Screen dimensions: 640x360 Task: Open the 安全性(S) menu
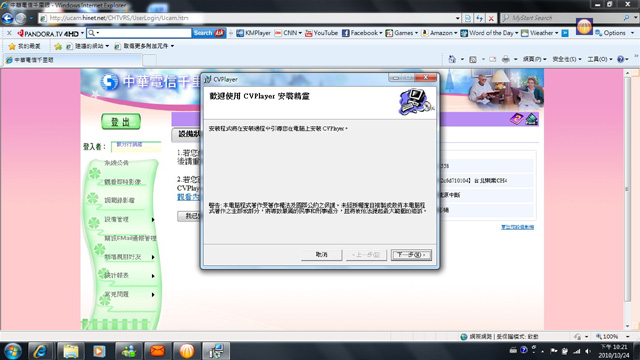[567, 59]
